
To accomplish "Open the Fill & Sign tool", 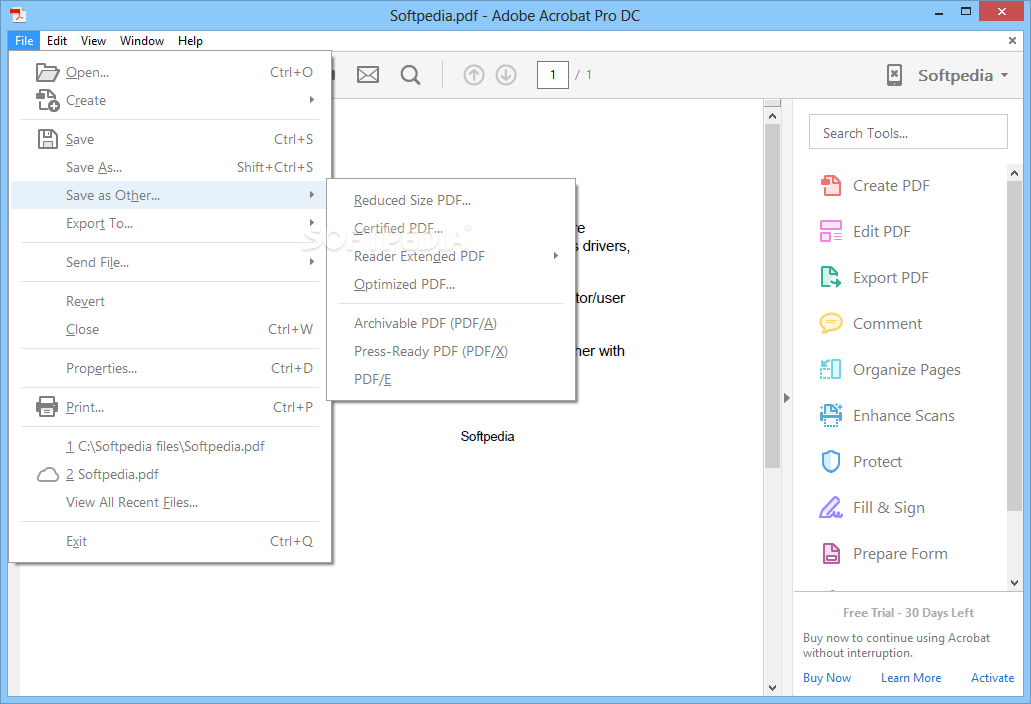I will click(x=872, y=508).
